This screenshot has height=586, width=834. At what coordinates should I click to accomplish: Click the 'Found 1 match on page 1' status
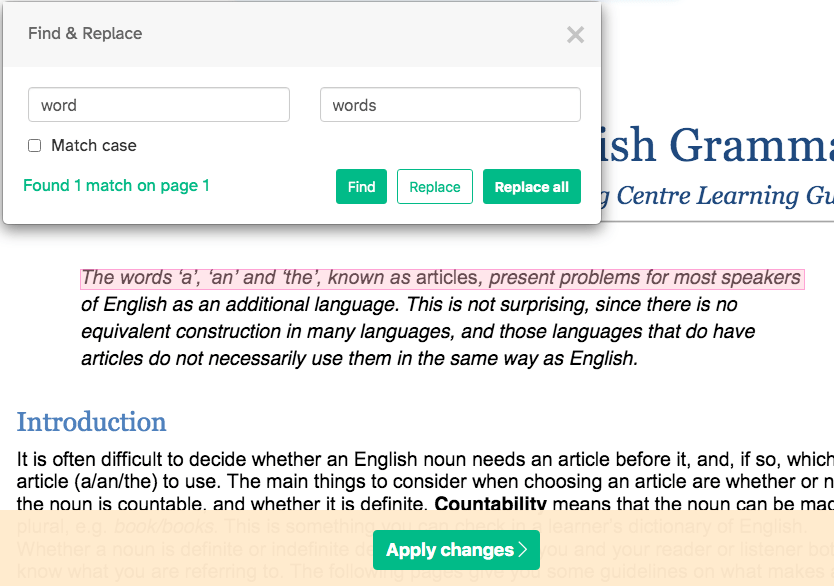pos(116,186)
